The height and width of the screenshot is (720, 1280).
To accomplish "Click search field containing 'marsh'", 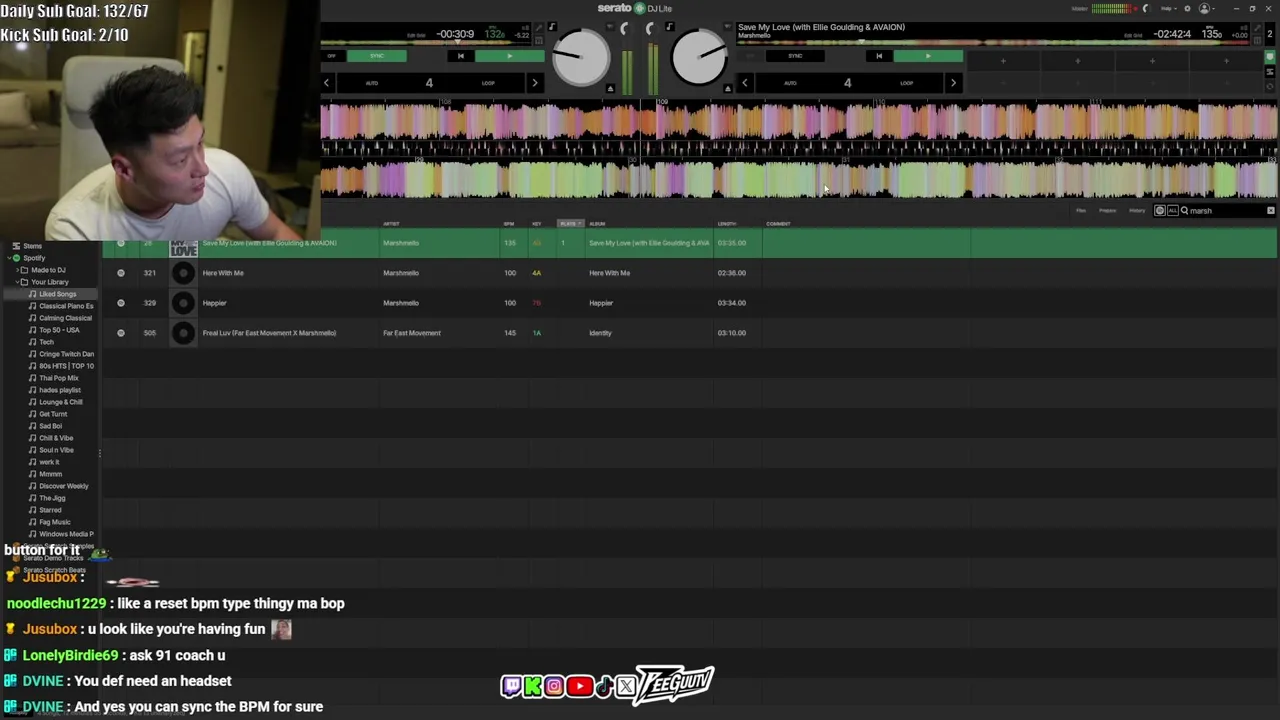I will 1225,211.
